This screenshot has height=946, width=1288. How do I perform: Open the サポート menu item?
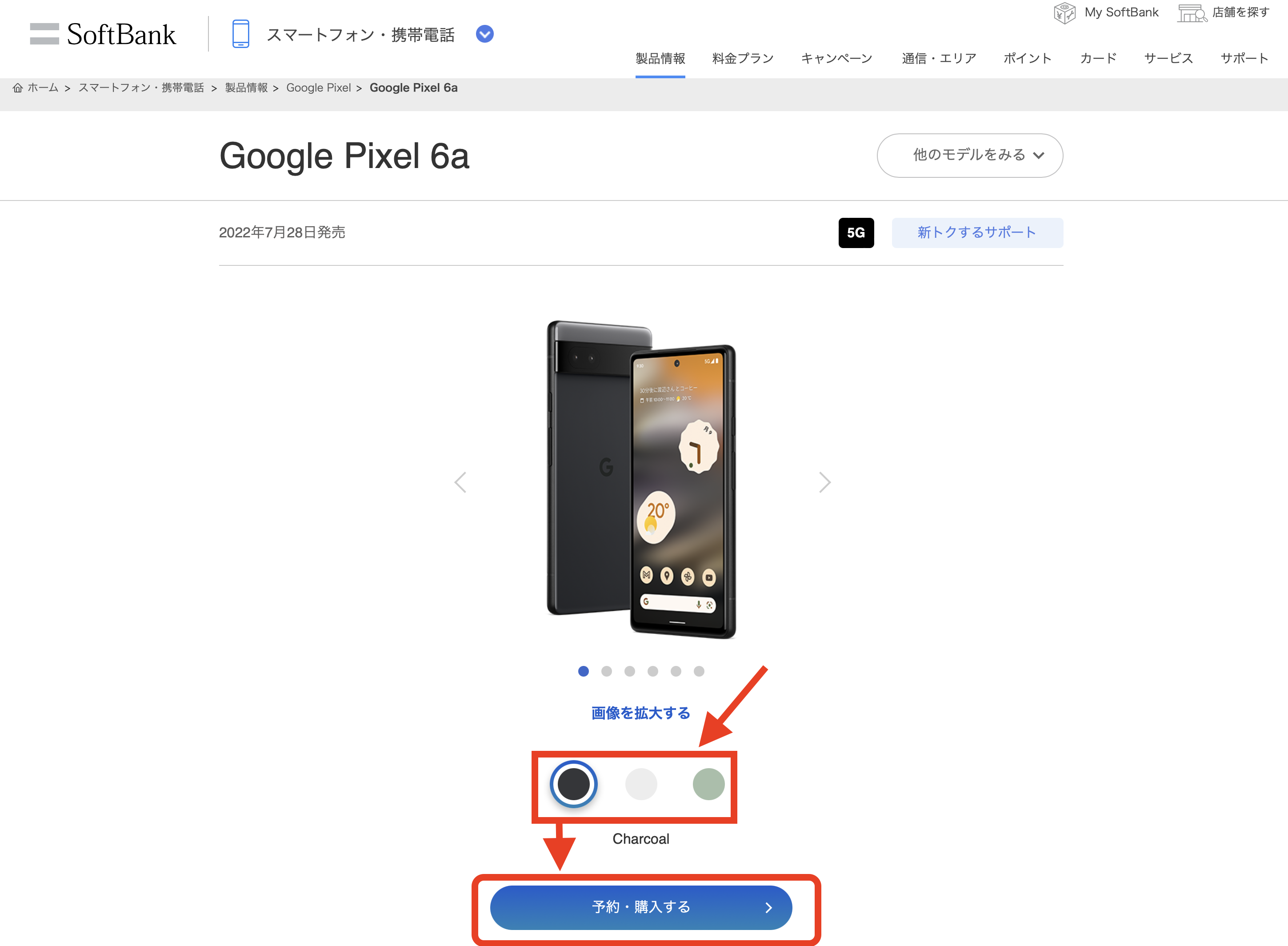coord(1244,58)
